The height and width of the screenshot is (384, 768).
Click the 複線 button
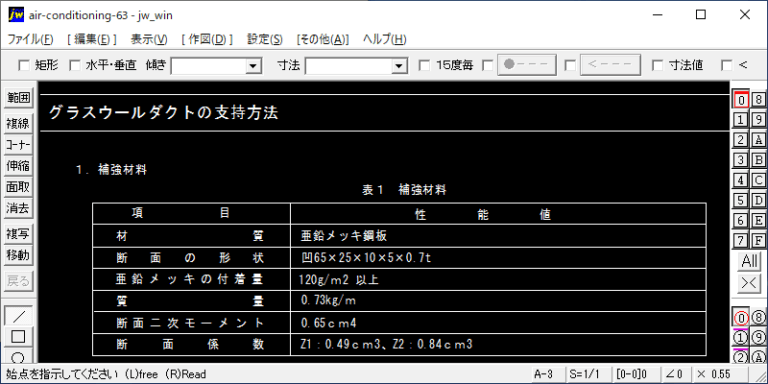pos(18,123)
